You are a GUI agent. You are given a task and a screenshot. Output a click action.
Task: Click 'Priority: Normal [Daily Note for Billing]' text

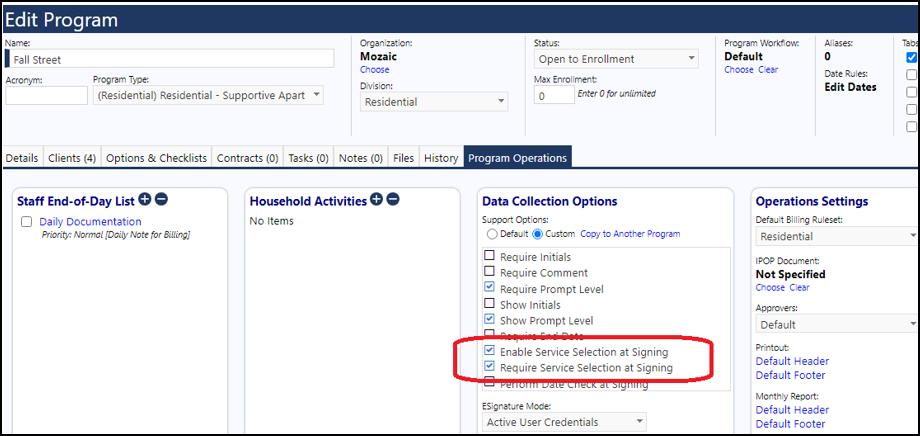[x=116, y=235]
